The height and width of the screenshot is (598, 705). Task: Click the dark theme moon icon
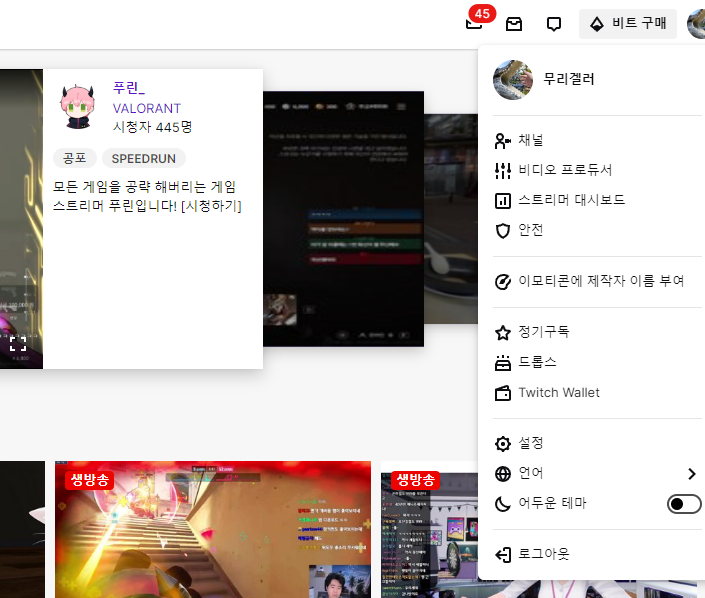tap(503, 504)
